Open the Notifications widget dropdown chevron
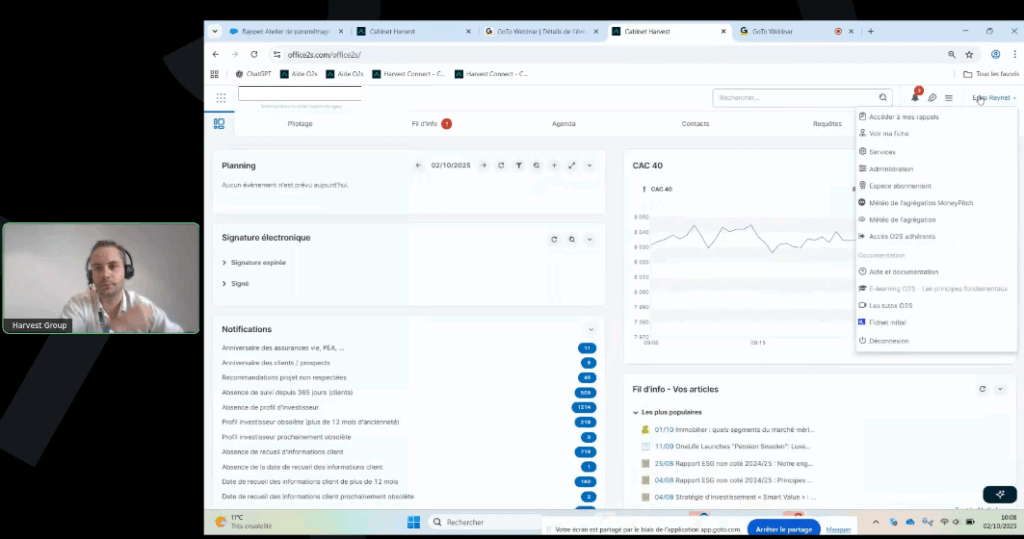1024x539 pixels. [x=591, y=329]
